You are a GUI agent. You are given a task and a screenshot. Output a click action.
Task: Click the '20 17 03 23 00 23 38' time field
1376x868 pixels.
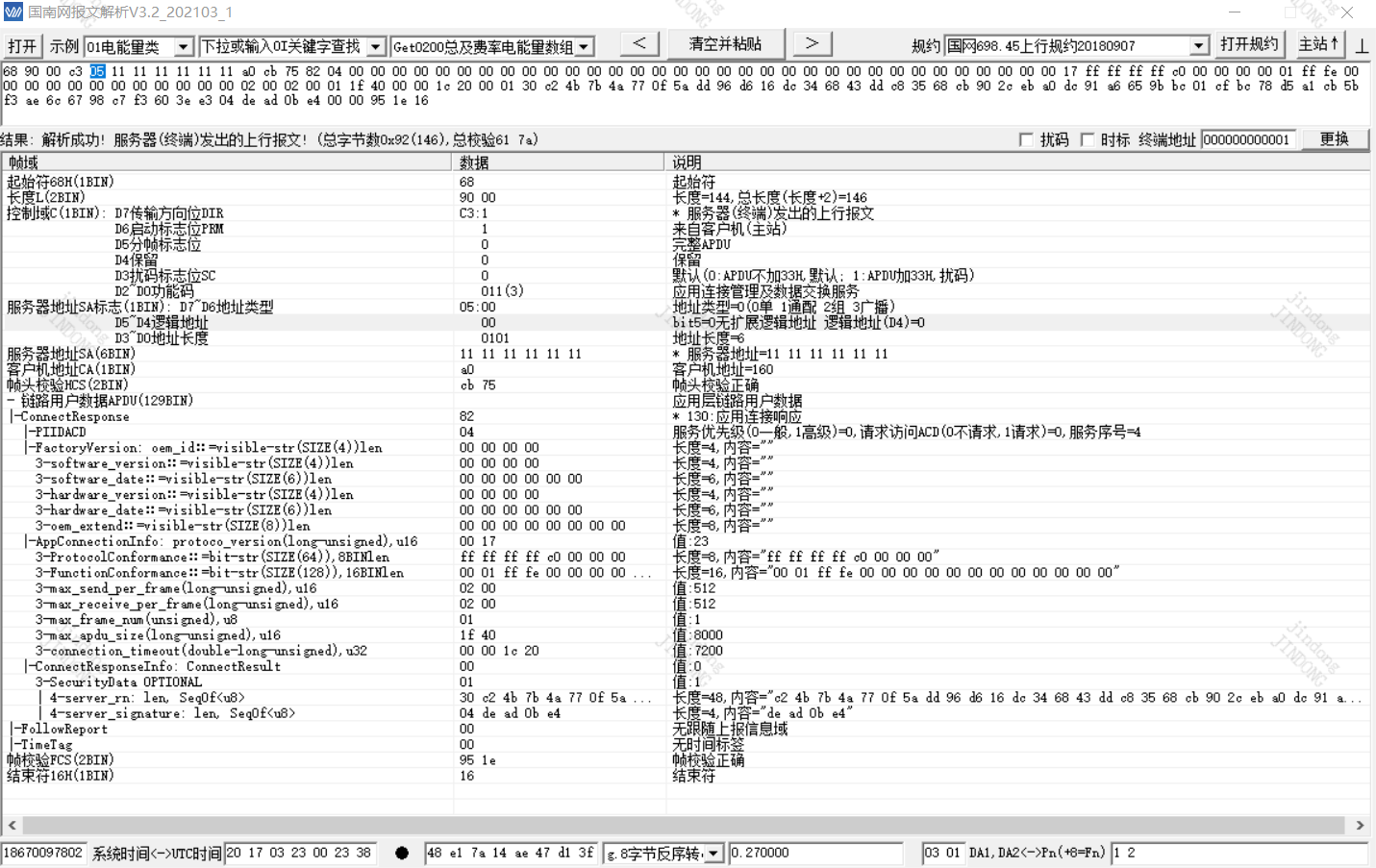[303, 853]
